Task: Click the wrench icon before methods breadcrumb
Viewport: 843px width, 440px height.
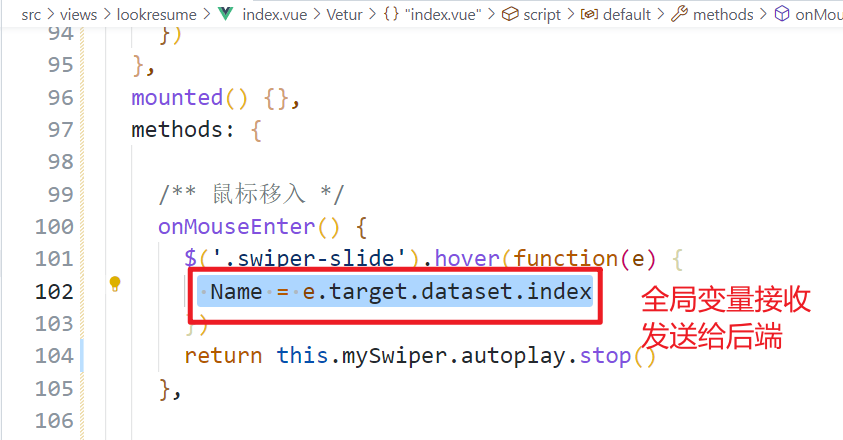Action: pyautogui.click(x=680, y=13)
